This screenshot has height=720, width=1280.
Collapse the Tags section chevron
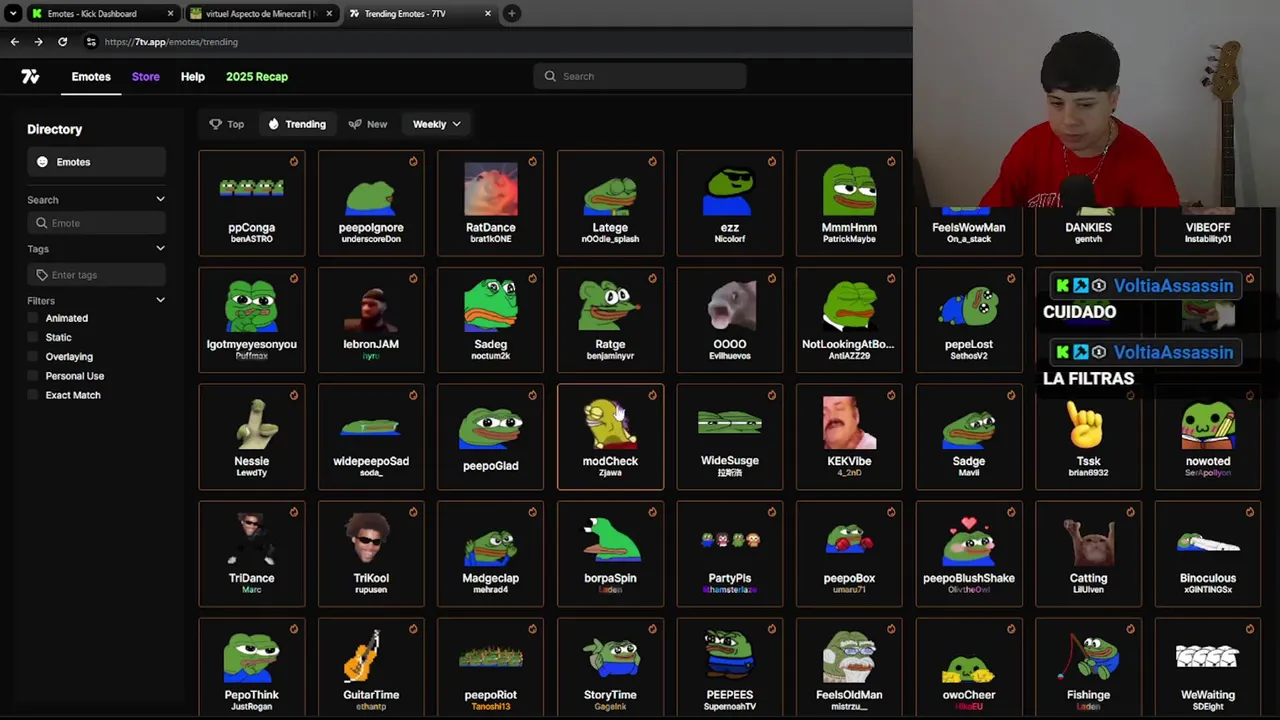tap(160, 249)
